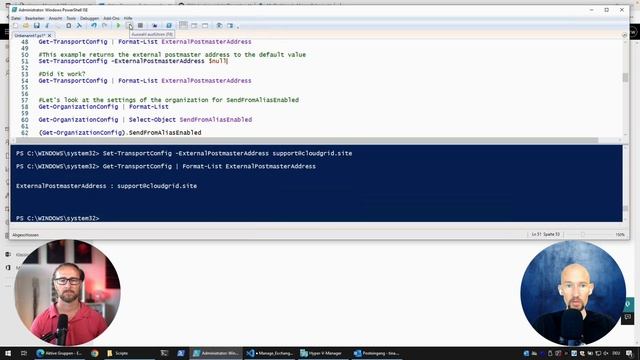Click the '#Did it work?' comment line
This screenshot has width=640, height=360.
click(x=62, y=74)
